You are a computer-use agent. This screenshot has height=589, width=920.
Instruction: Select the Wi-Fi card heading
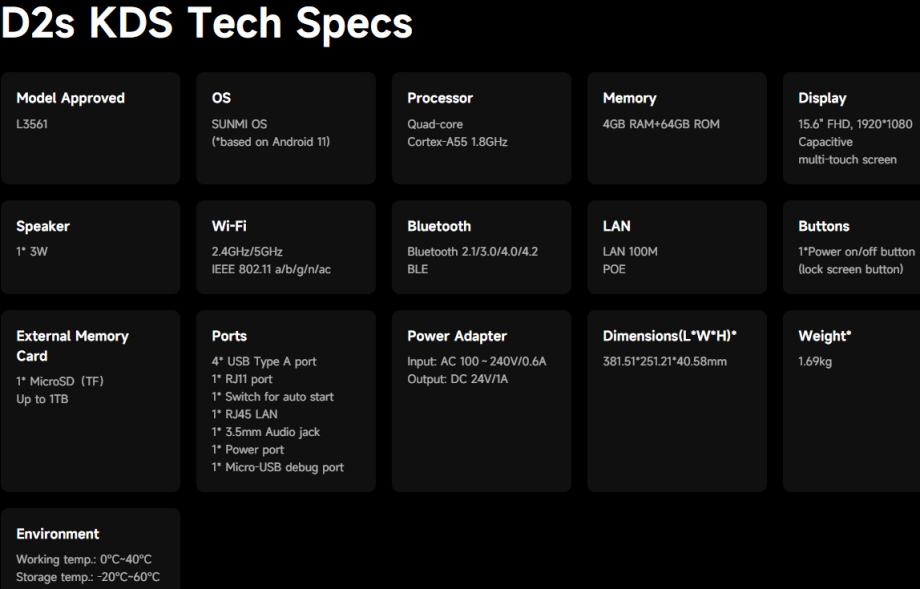point(229,226)
